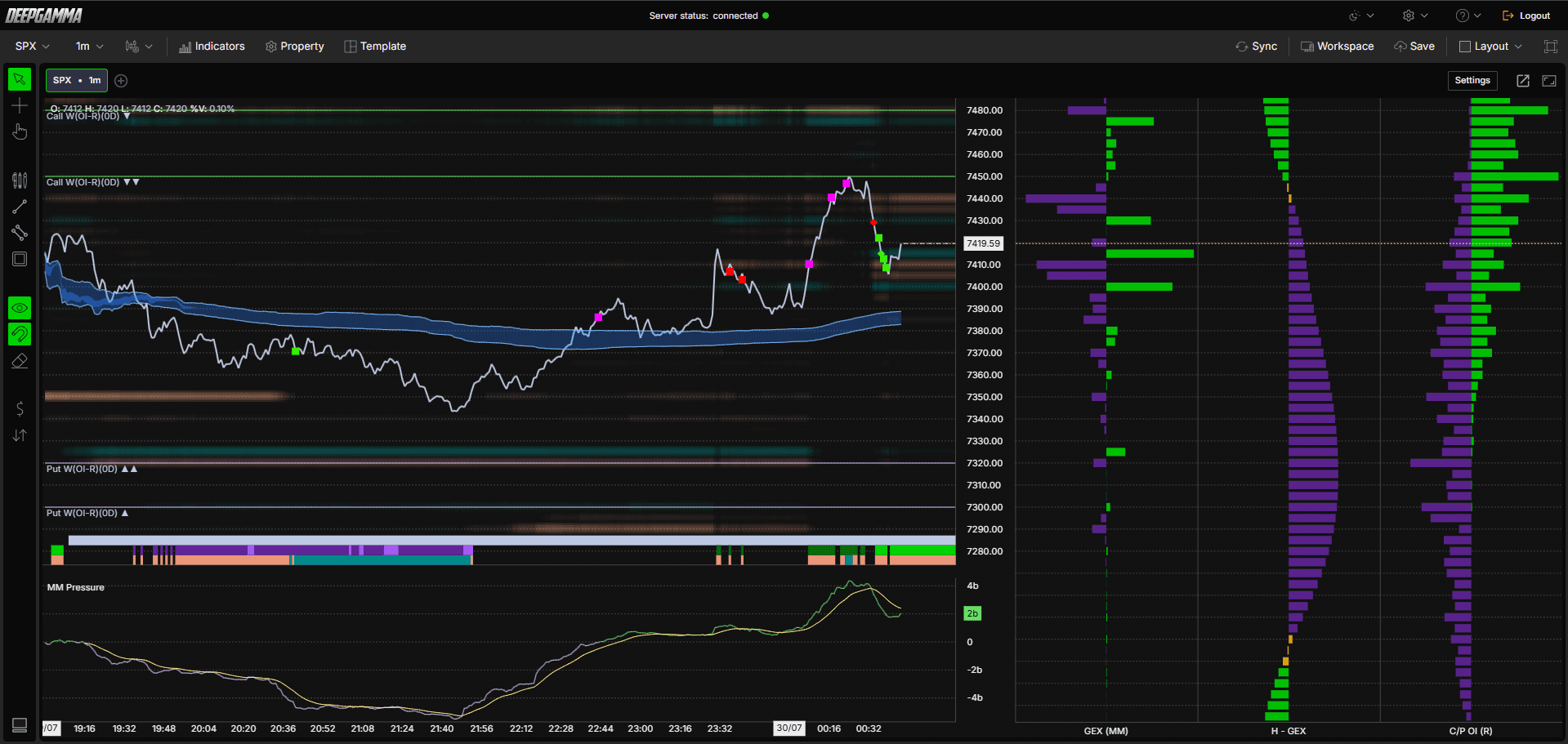This screenshot has width=1568, height=744.
Task: Open the Property menu
Action: tap(295, 47)
